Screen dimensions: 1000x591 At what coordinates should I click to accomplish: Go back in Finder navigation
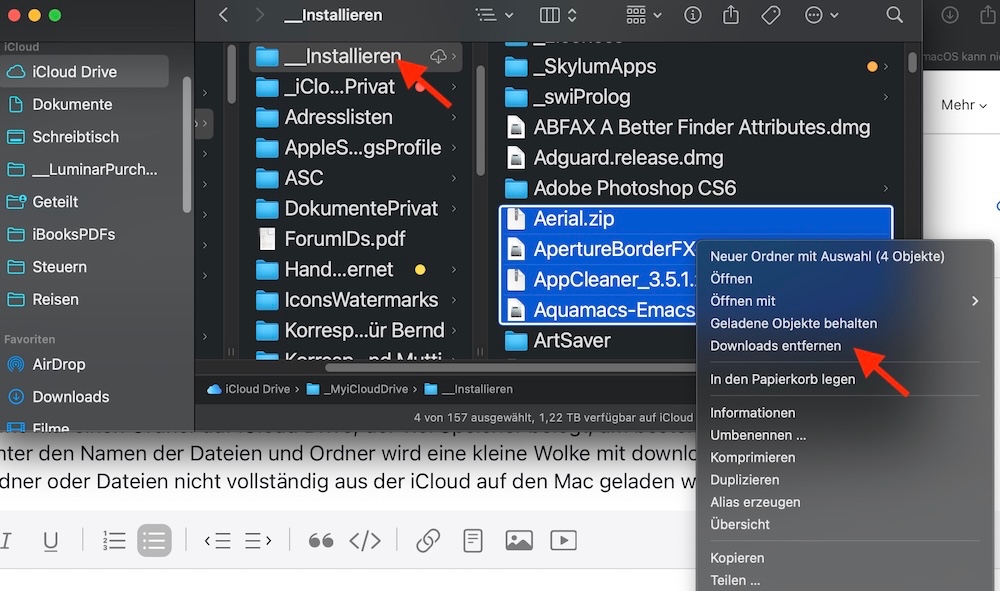223,15
